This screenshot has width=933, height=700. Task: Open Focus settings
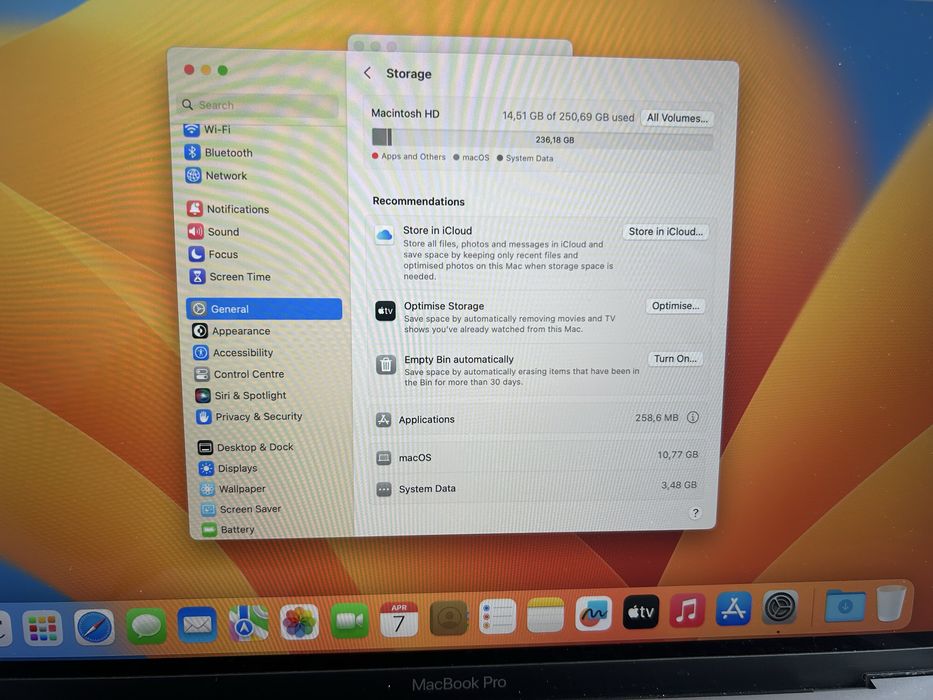214,254
